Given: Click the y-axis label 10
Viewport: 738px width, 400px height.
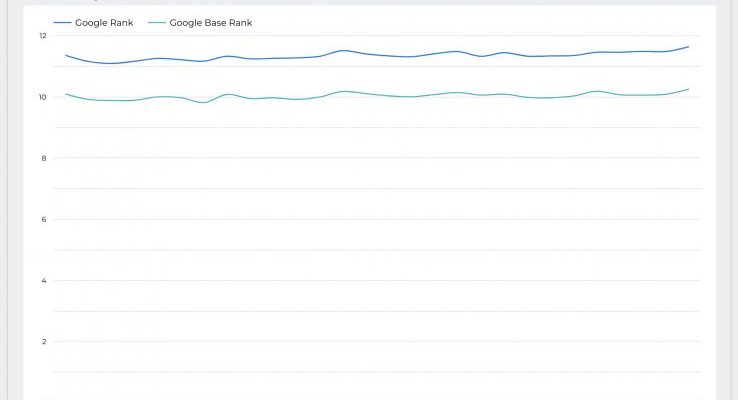Looking at the screenshot, I should tap(42, 97).
